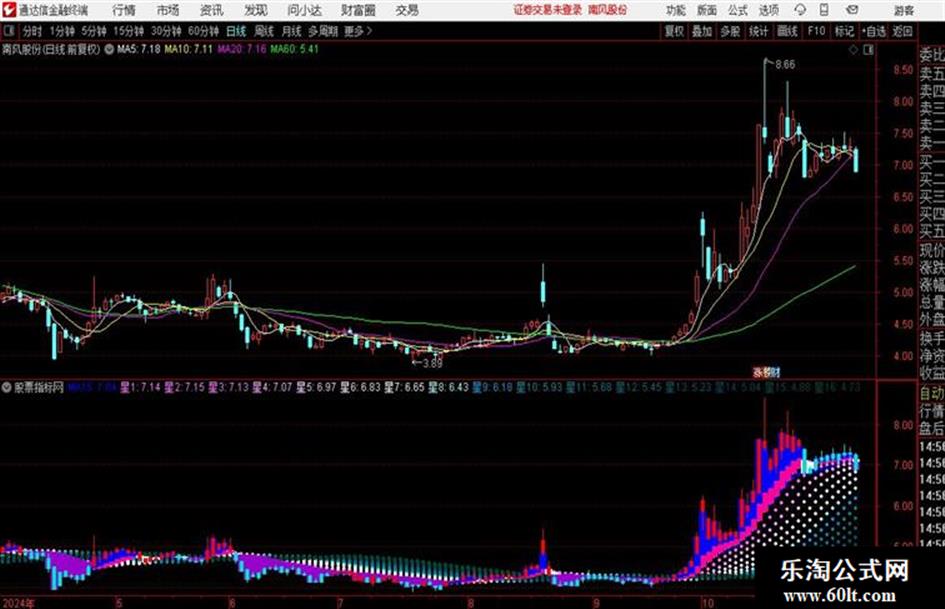945x609 pixels.
Task: Open the 行情 menu
Action: tap(124, 10)
